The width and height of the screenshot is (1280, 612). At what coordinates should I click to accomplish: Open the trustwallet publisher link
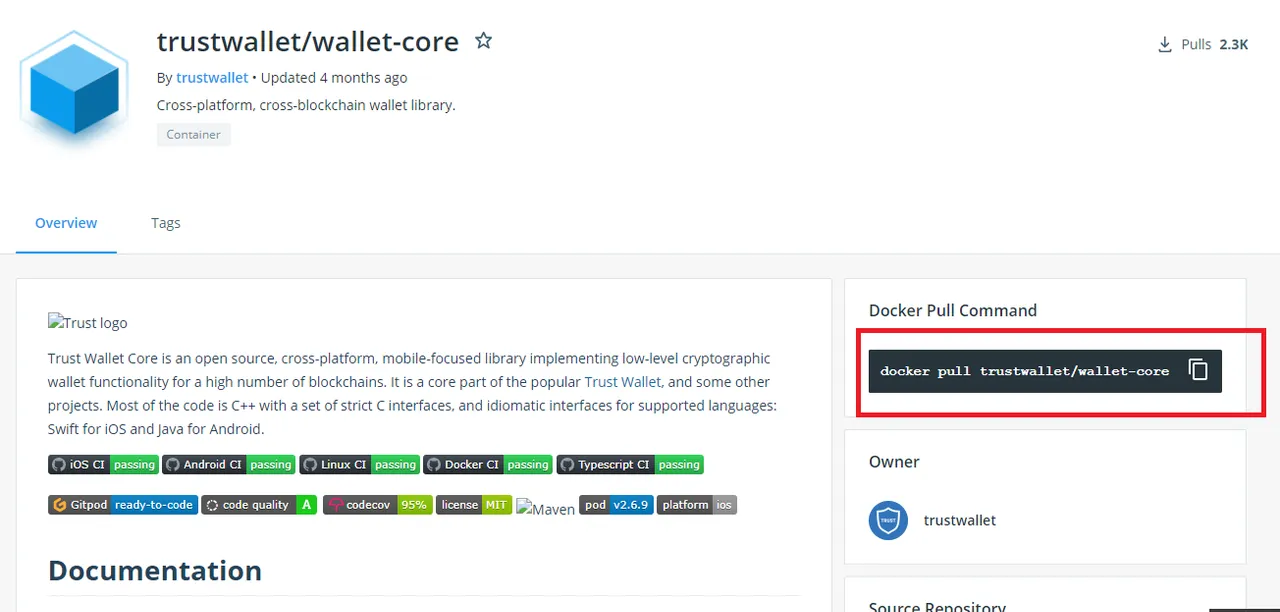[212, 77]
